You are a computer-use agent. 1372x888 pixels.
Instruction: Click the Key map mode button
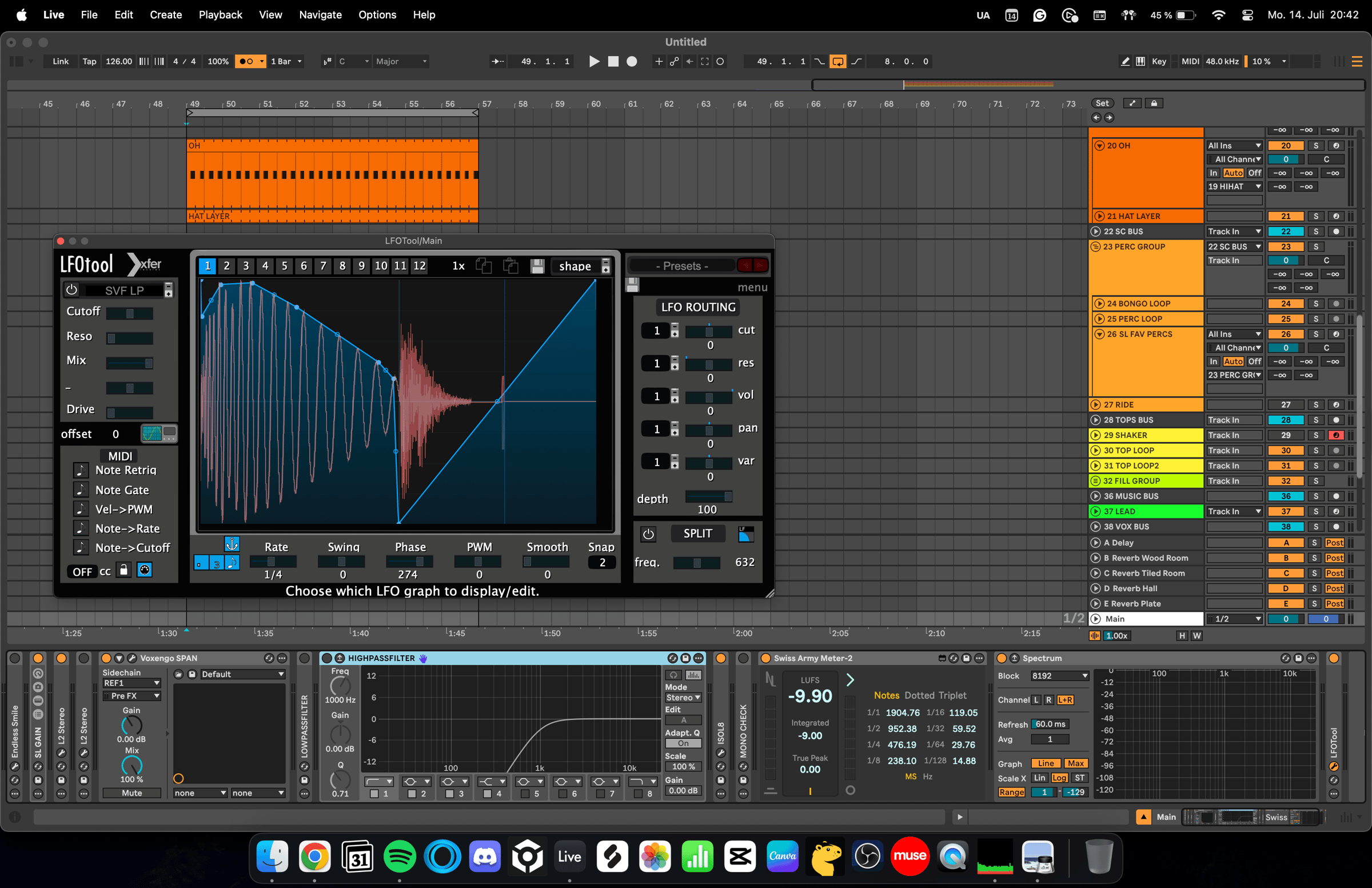pyautogui.click(x=1159, y=61)
